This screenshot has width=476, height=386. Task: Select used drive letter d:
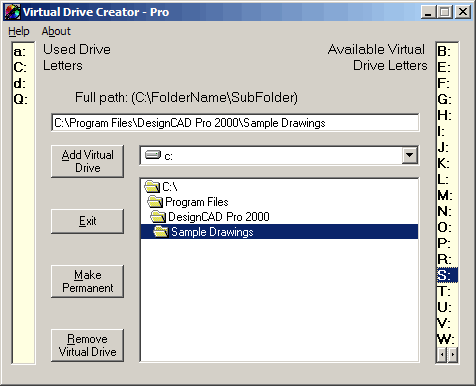(x=23, y=83)
